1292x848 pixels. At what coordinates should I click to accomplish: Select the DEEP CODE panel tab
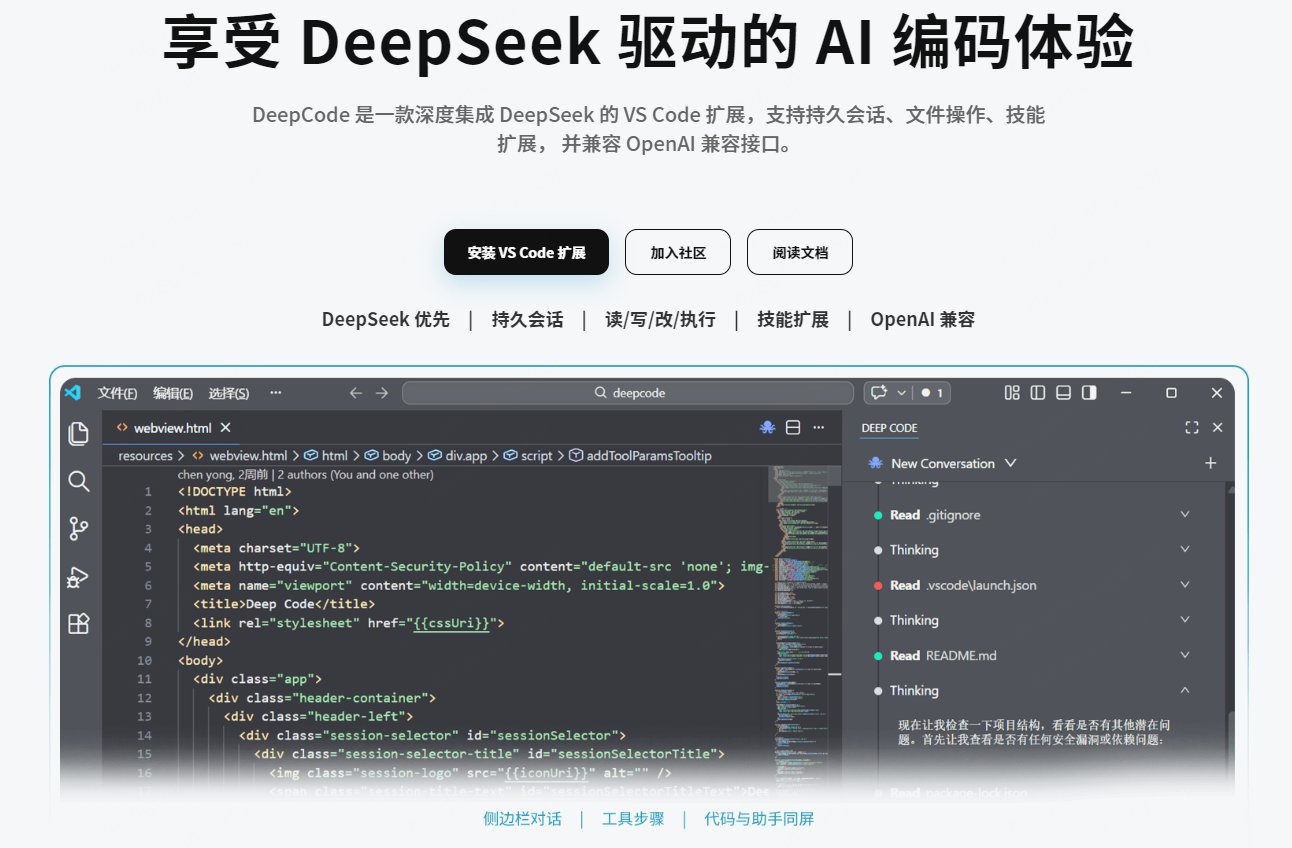(889, 428)
